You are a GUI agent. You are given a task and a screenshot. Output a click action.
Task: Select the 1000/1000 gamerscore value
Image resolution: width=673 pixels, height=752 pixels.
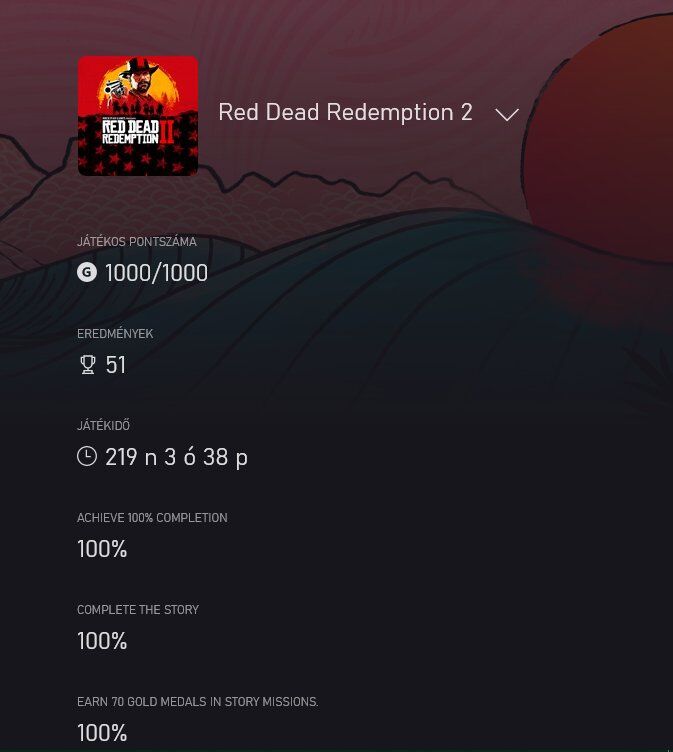click(x=156, y=273)
